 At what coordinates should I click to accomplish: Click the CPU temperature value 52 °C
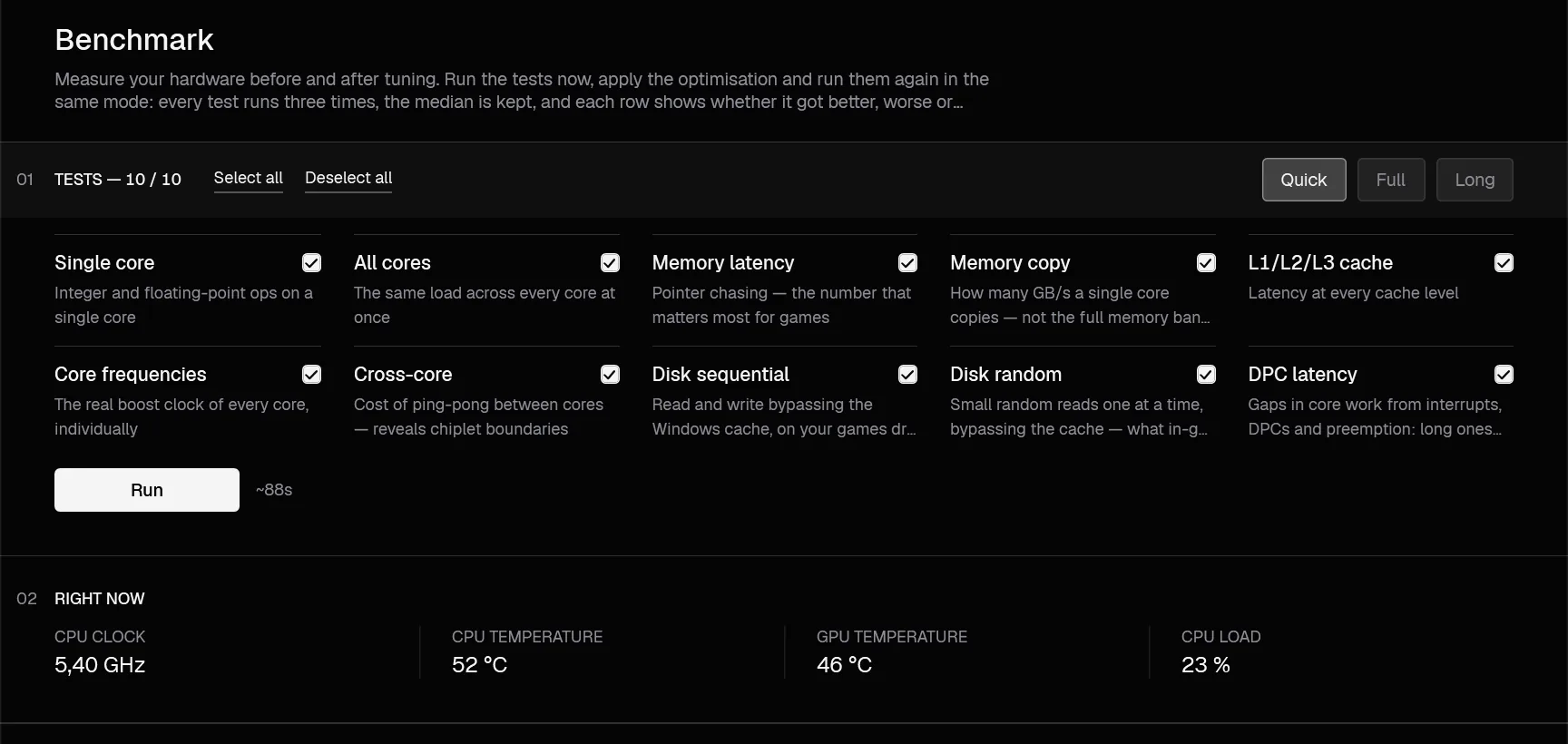[479, 665]
